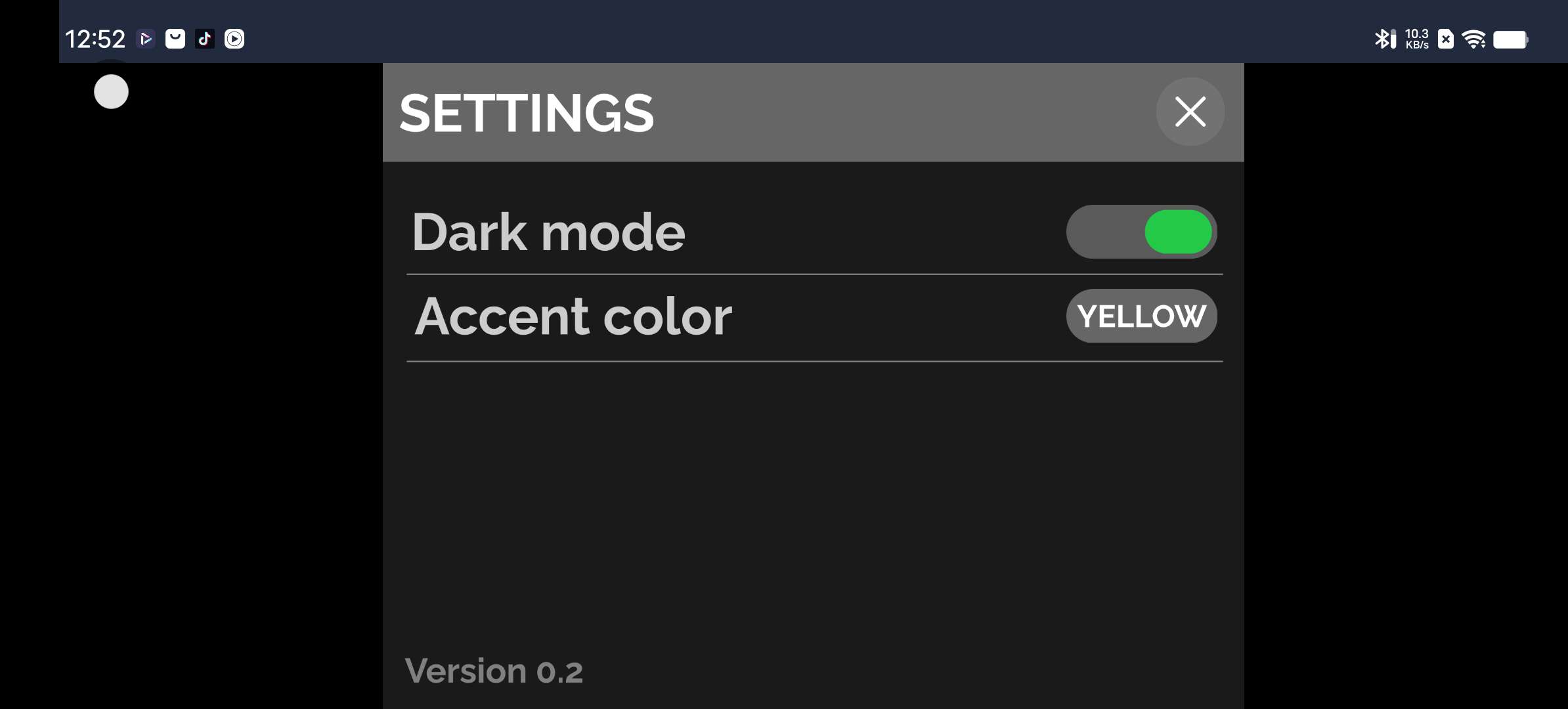
Task: Tap the SETTINGS header title
Action: (x=526, y=113)
